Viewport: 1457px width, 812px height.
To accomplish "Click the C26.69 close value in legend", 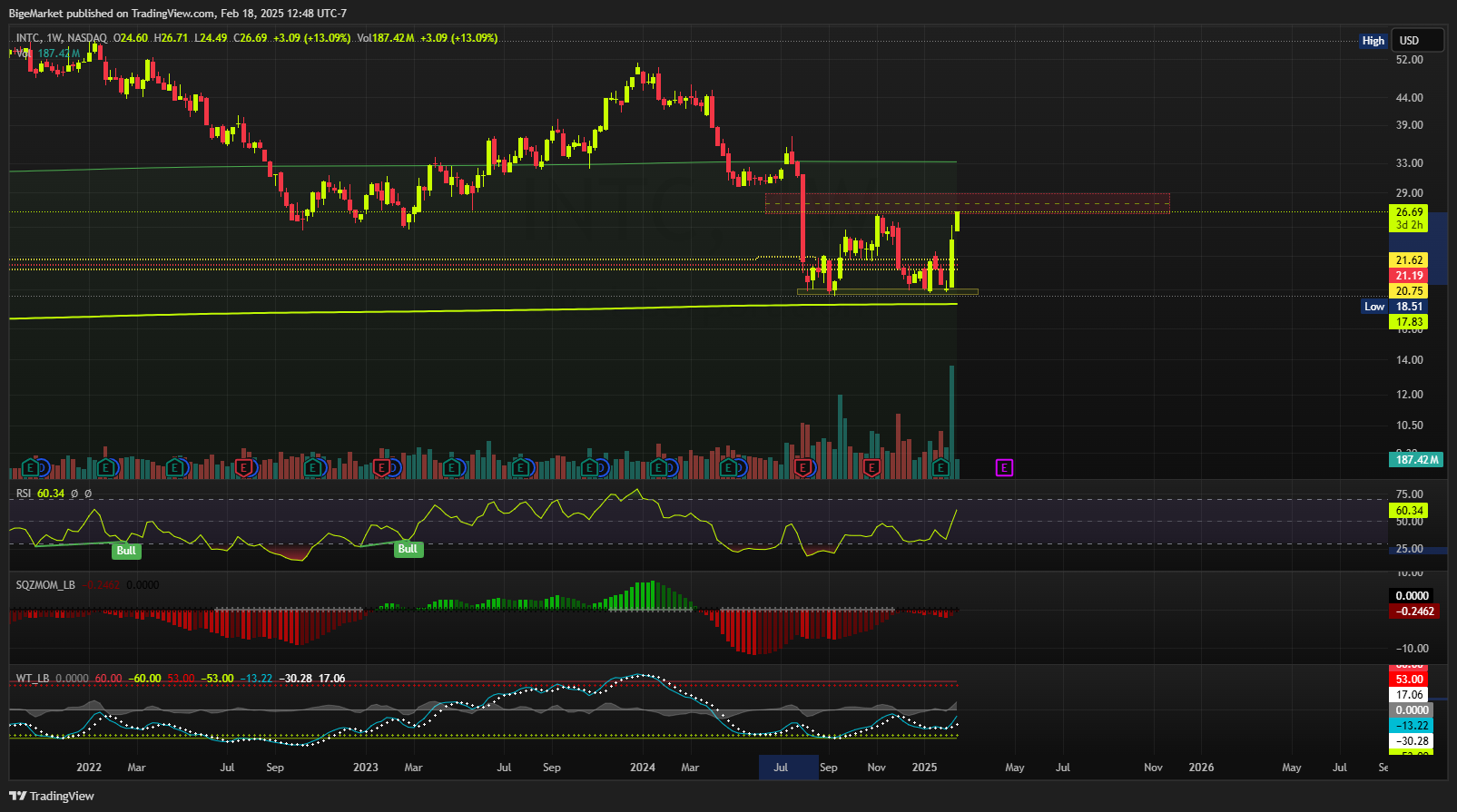I will pyautogui.click(x=251, y=38).
